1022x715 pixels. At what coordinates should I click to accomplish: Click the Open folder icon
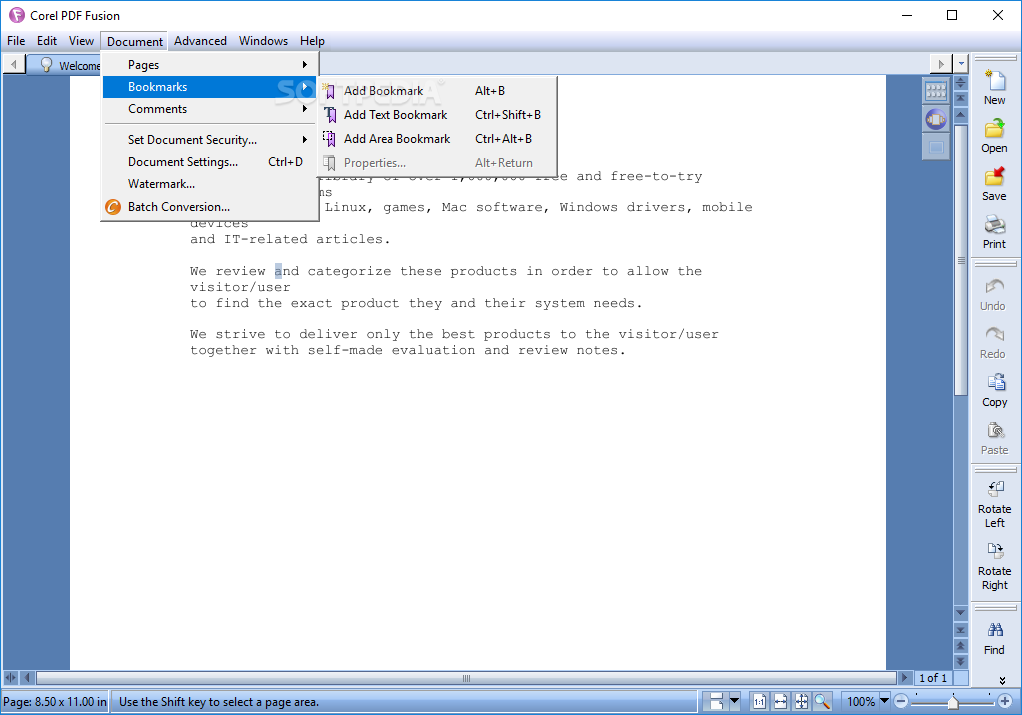[x=995, y=128]
